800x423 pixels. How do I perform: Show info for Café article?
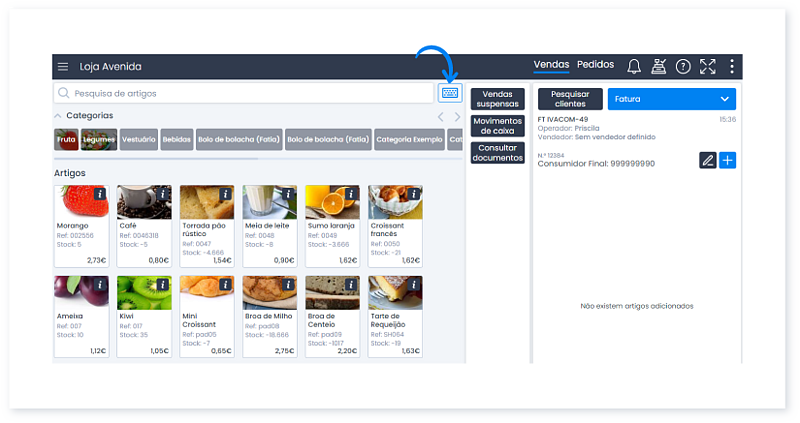pyautogui.click(x=163, y=194)
